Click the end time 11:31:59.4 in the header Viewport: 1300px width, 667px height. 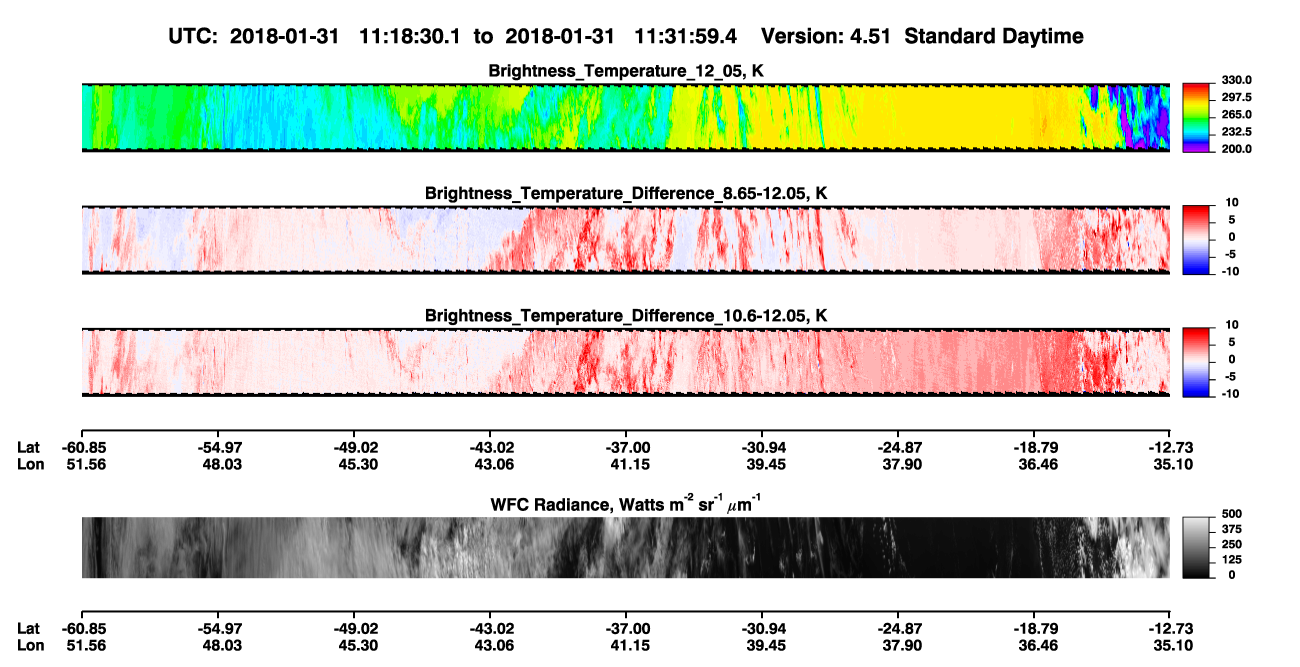click(686, 37)
